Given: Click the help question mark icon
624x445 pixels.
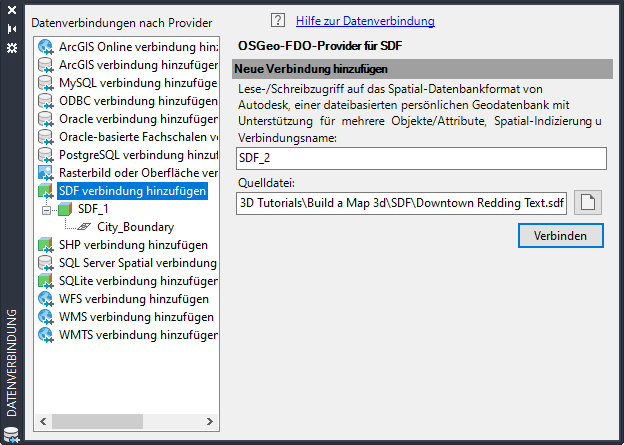Looking at the screenshot, I should pyautogui.click(x=278, y=20).
